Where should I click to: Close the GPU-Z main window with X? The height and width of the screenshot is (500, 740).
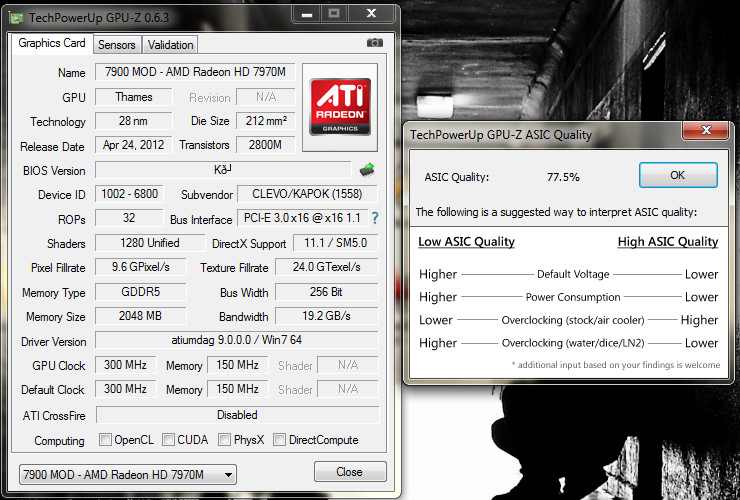(x=371, y=14)
